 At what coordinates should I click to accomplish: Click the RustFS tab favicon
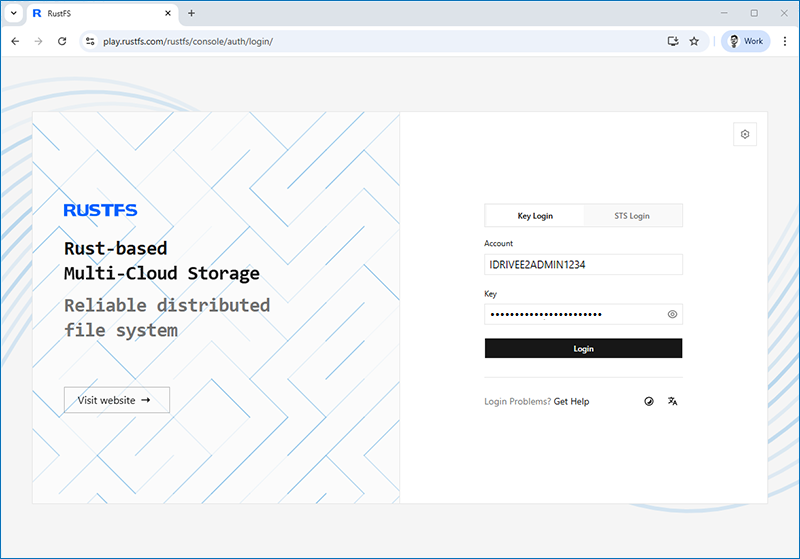click(37, 13)
